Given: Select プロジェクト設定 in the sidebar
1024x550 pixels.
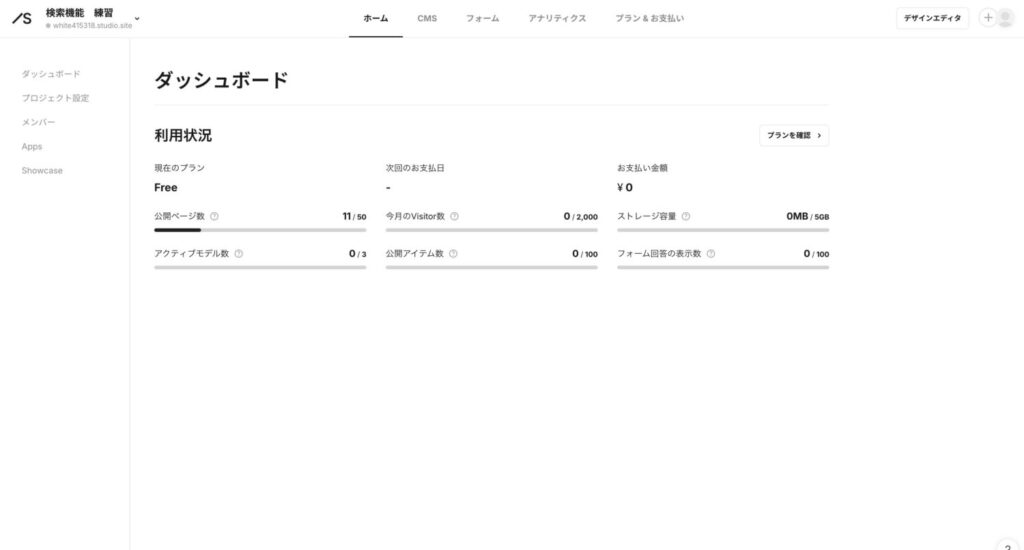Looking at the screenshot, I should [55, 98].
